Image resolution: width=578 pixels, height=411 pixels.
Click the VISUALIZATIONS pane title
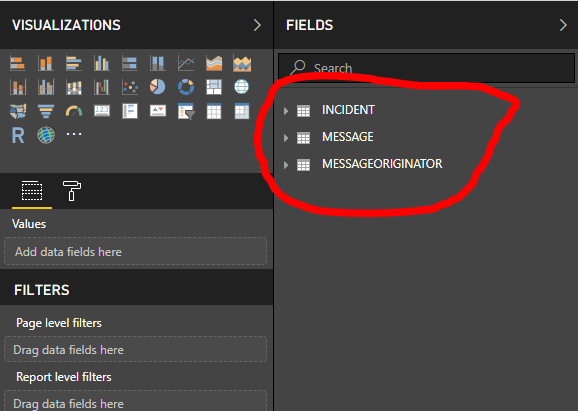(66, 25)
